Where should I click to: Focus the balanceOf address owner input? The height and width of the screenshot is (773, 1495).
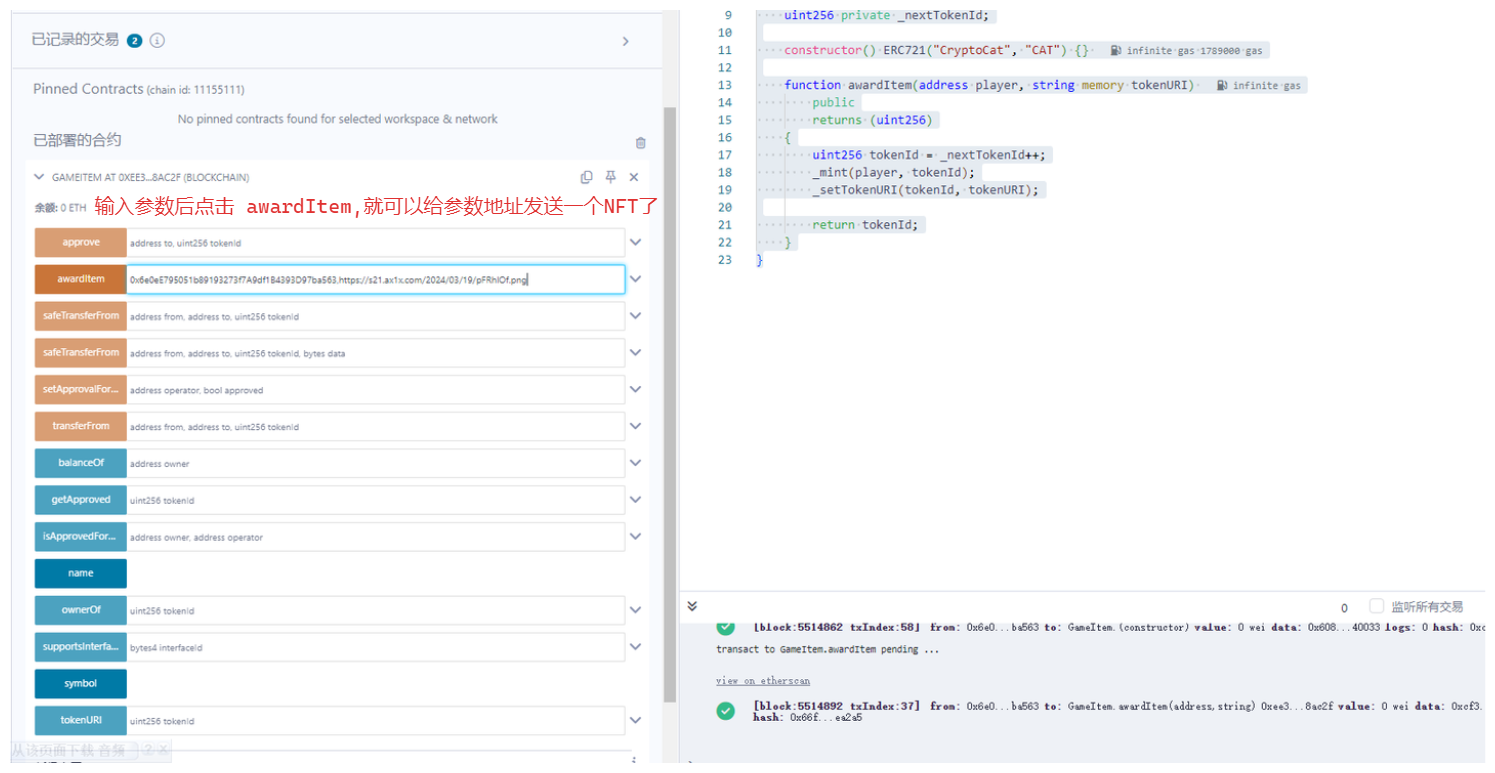pos(376,463)
